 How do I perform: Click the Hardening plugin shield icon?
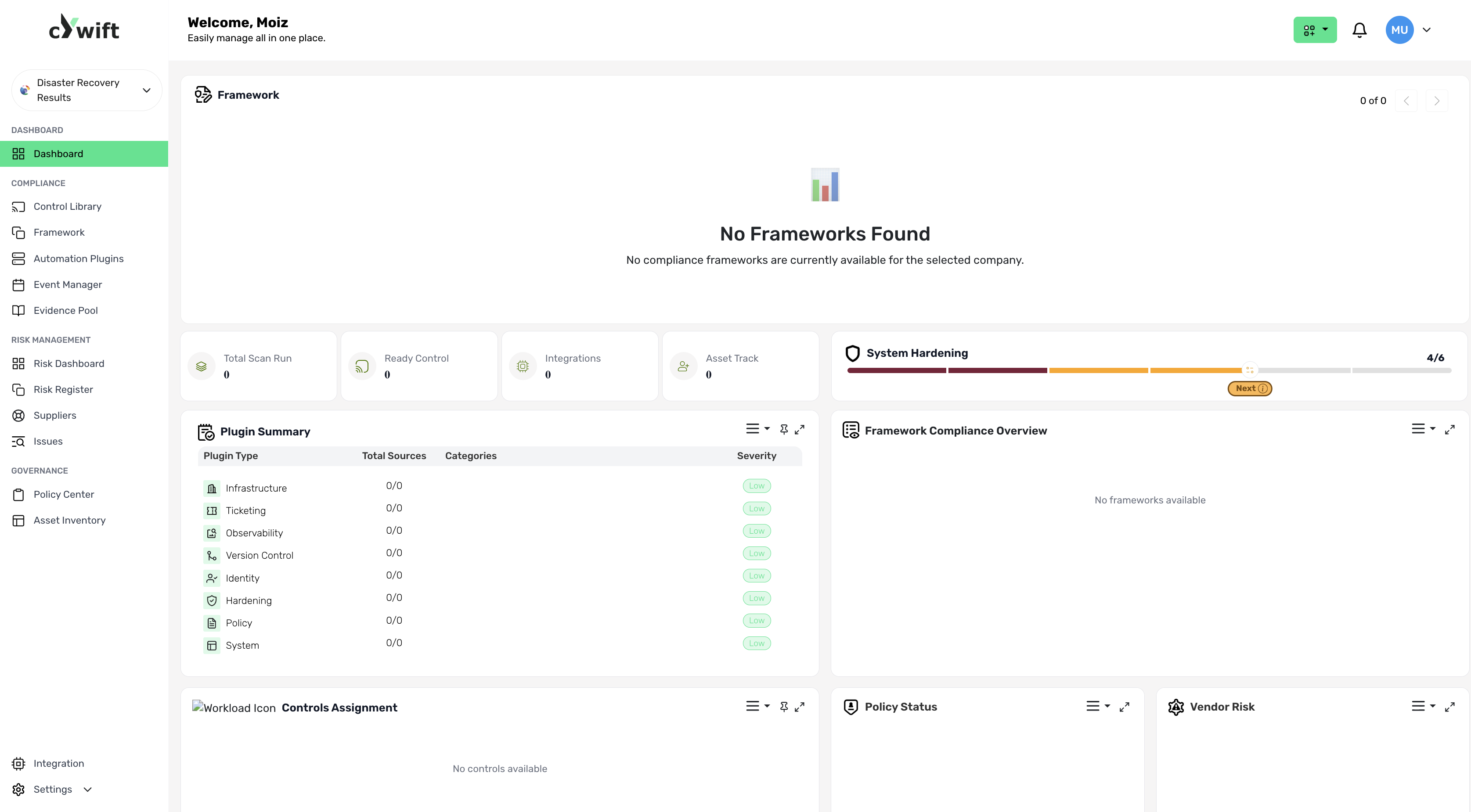211,600
